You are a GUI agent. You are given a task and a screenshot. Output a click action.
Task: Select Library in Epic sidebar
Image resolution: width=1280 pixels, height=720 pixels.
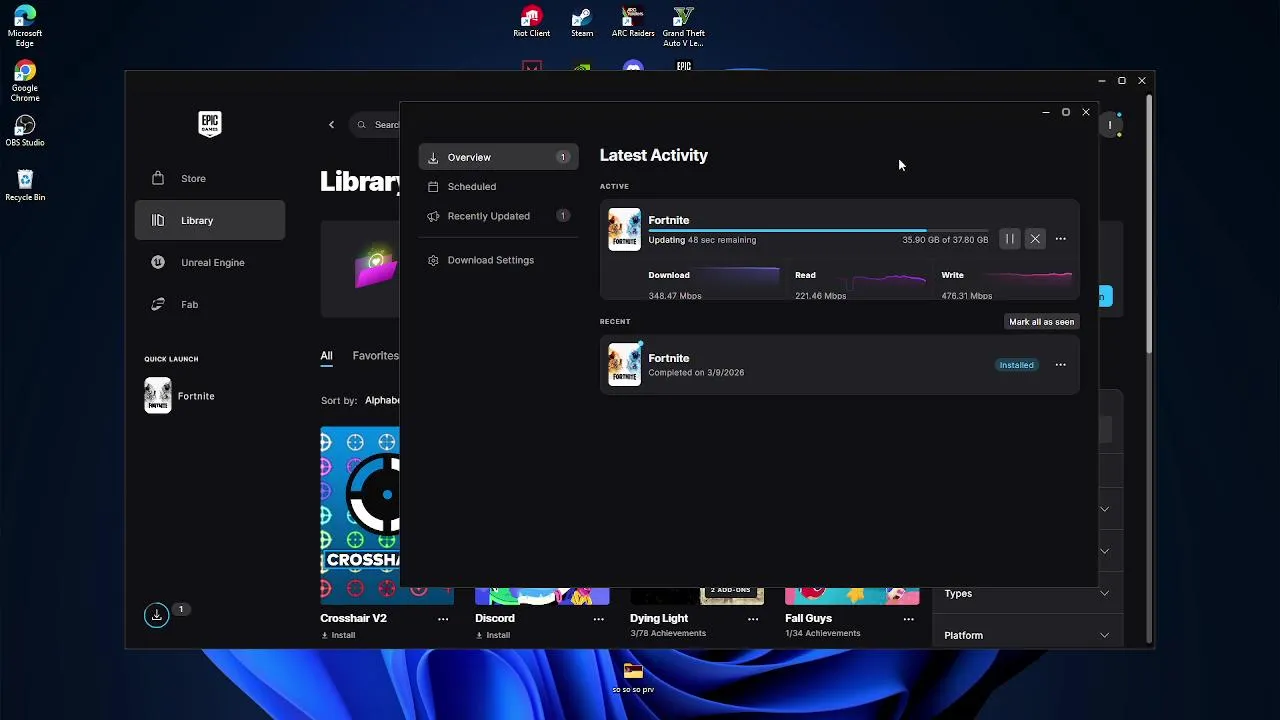point(210,220)
